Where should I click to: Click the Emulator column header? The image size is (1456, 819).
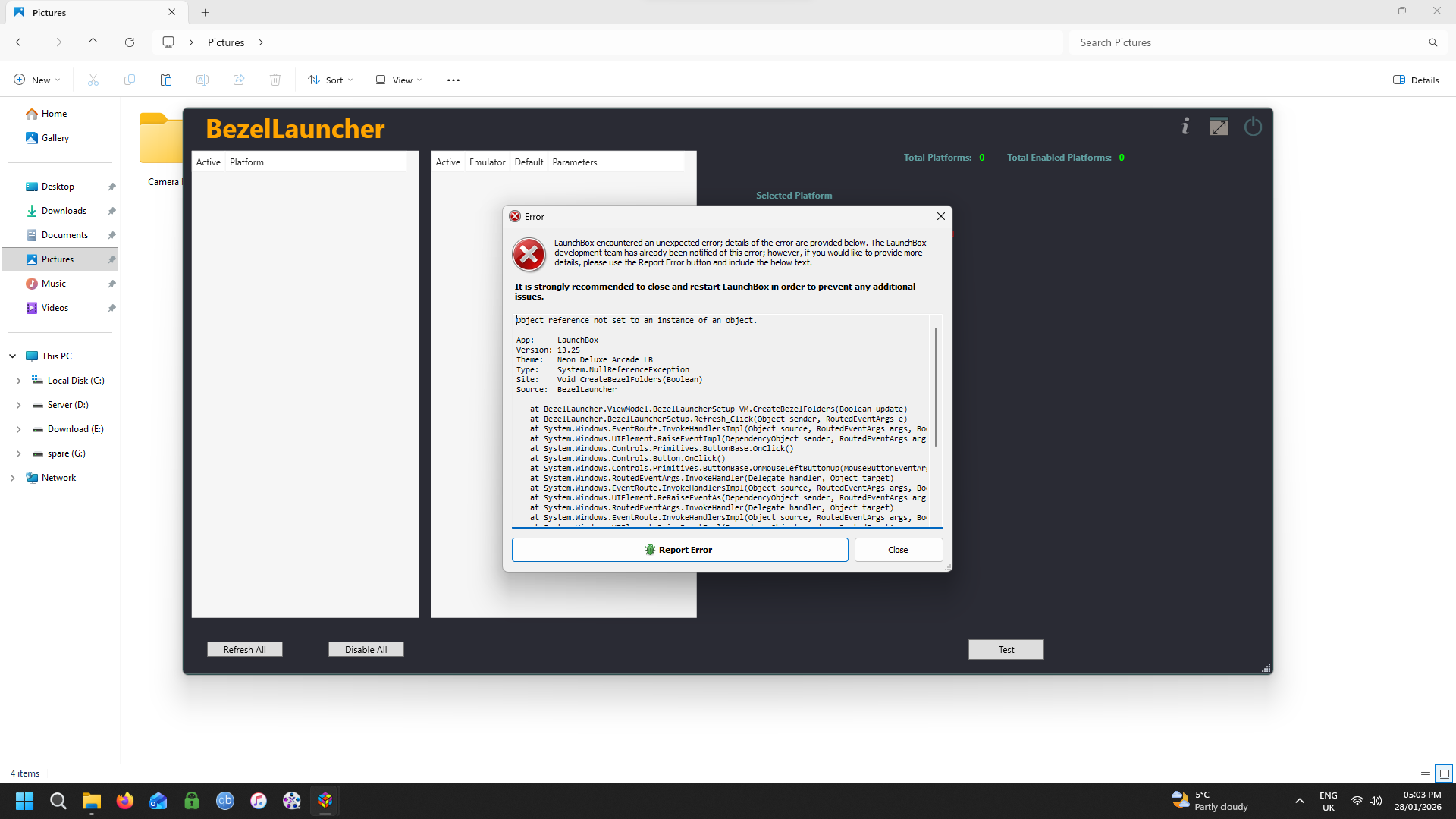(x=487, y=162)
